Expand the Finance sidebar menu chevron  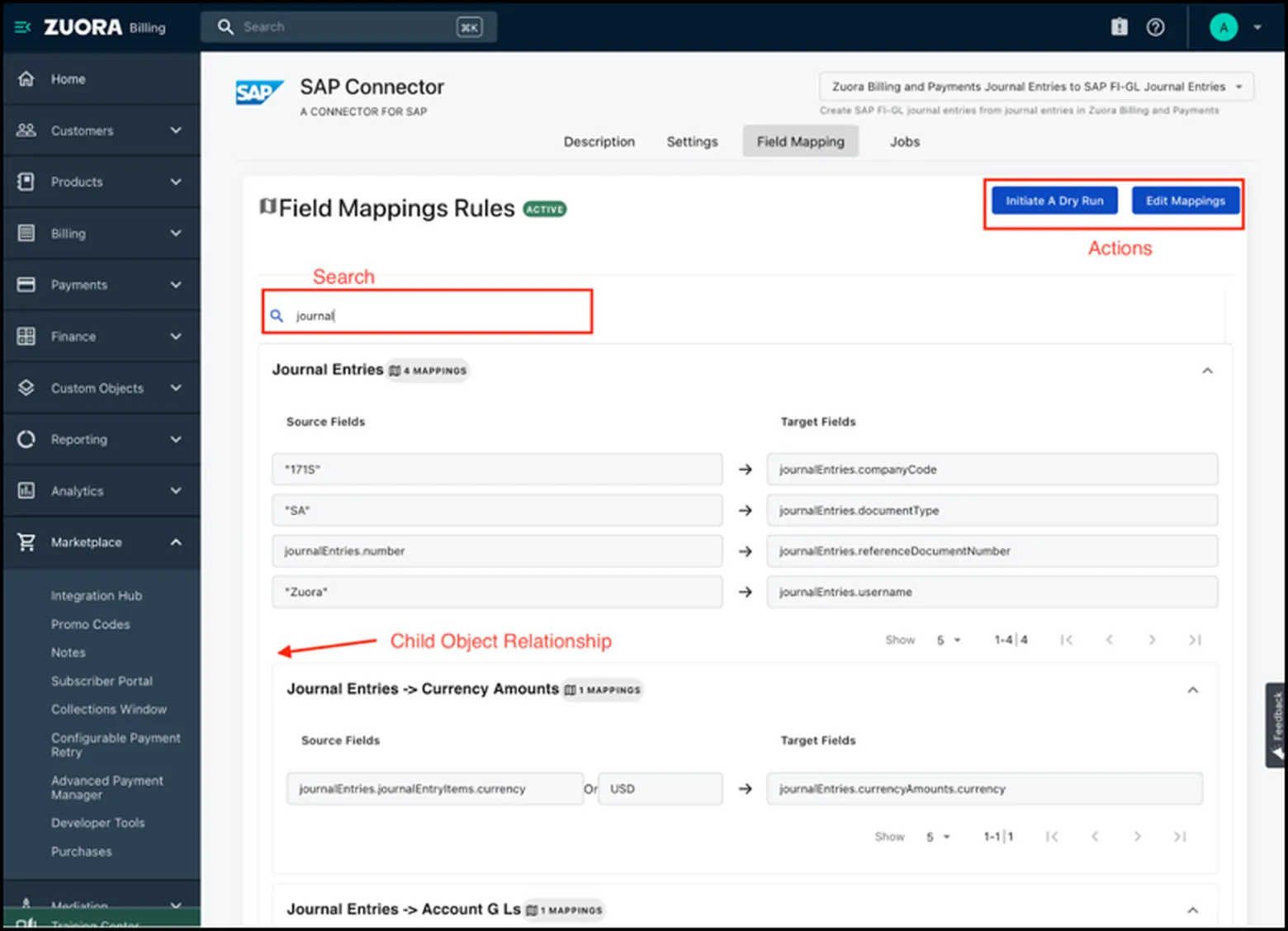(176, 336)
